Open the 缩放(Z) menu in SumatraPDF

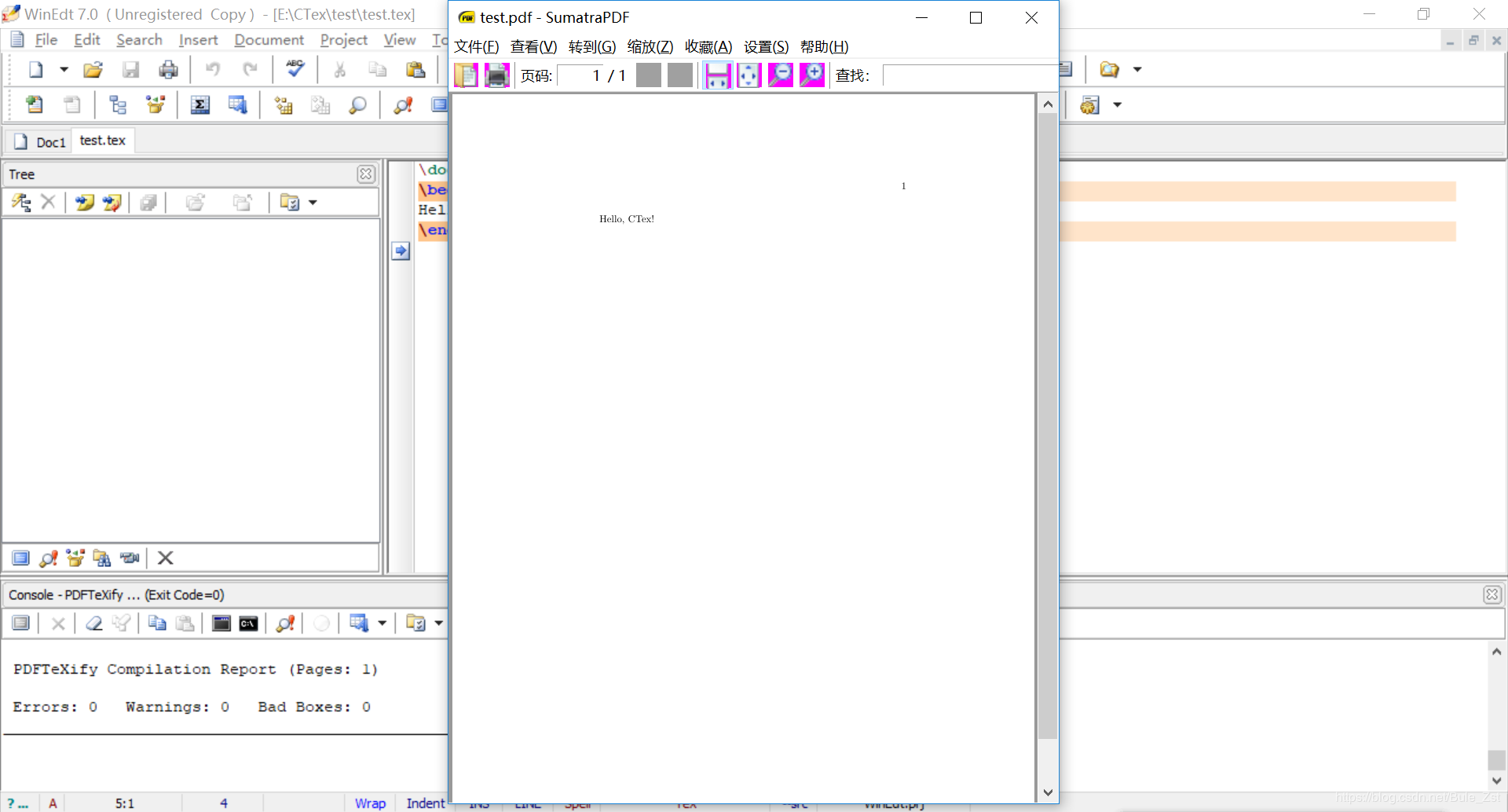tap(650, 47)
